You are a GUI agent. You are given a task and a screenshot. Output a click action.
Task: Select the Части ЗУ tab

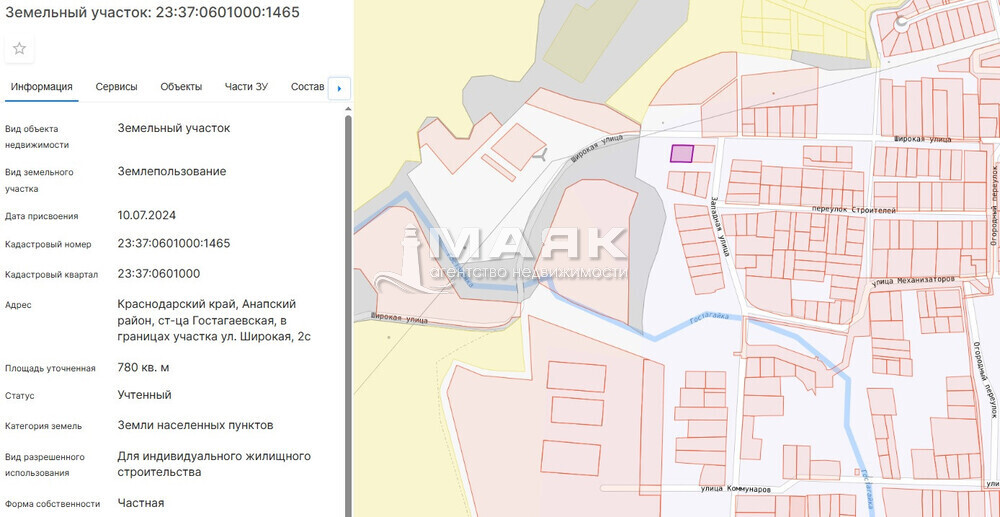click(246, 87)
